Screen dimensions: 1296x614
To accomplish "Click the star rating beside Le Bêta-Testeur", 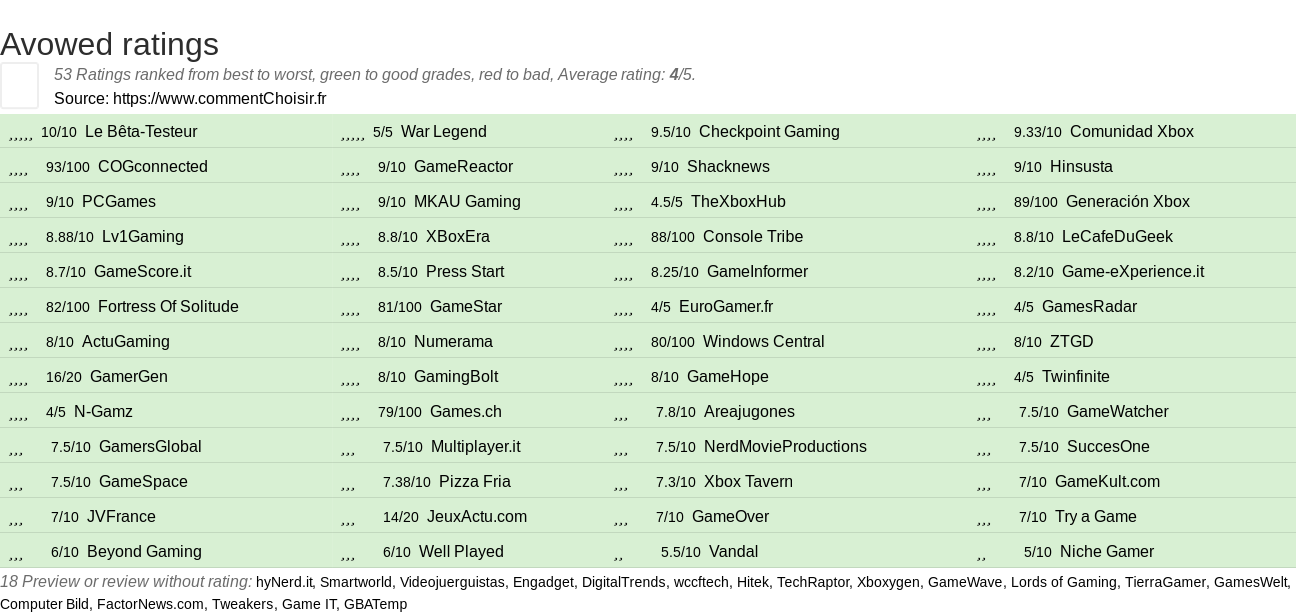I will pos(21,134).
